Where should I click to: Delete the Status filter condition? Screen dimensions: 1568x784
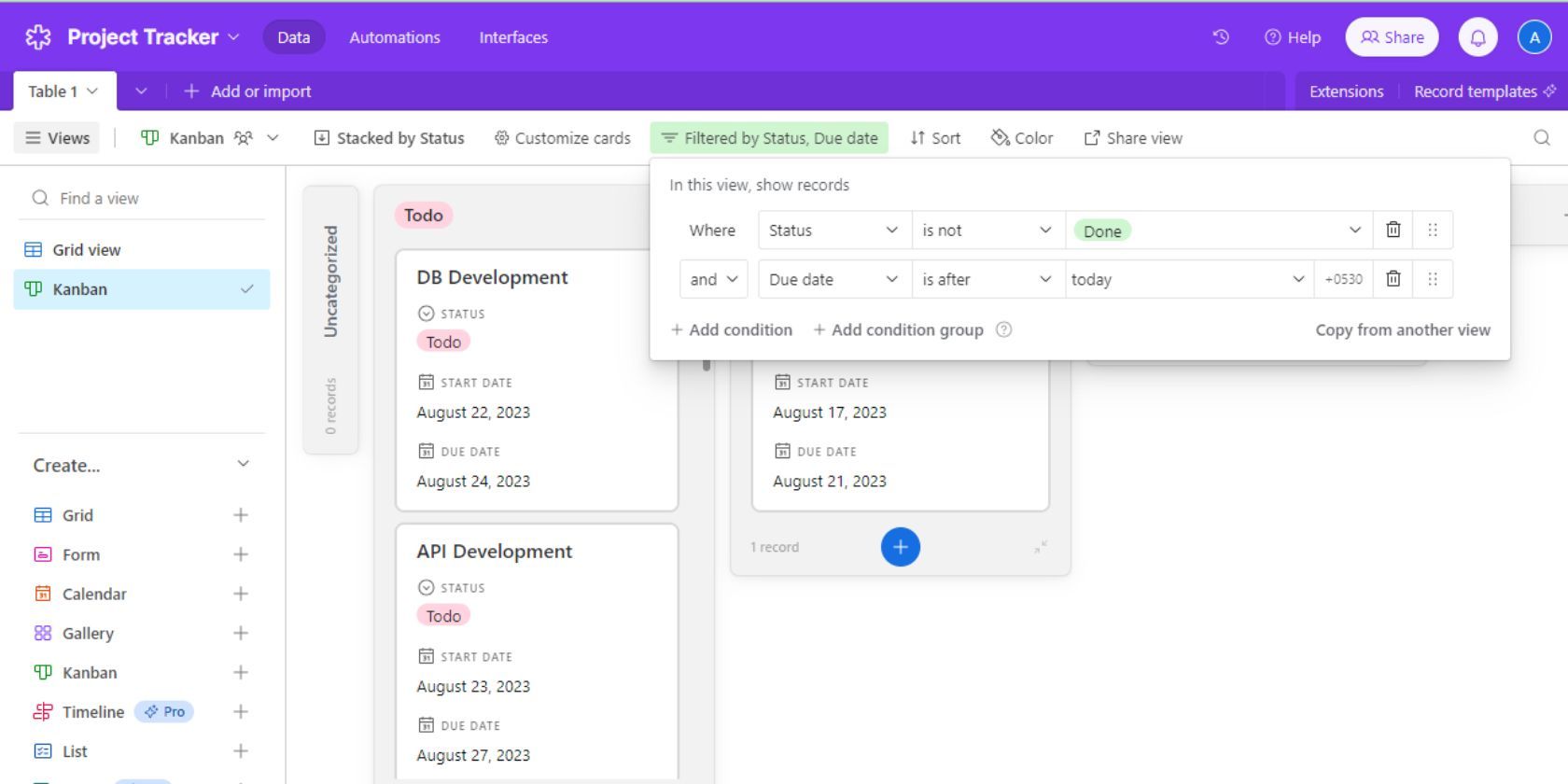[1393, 230]
